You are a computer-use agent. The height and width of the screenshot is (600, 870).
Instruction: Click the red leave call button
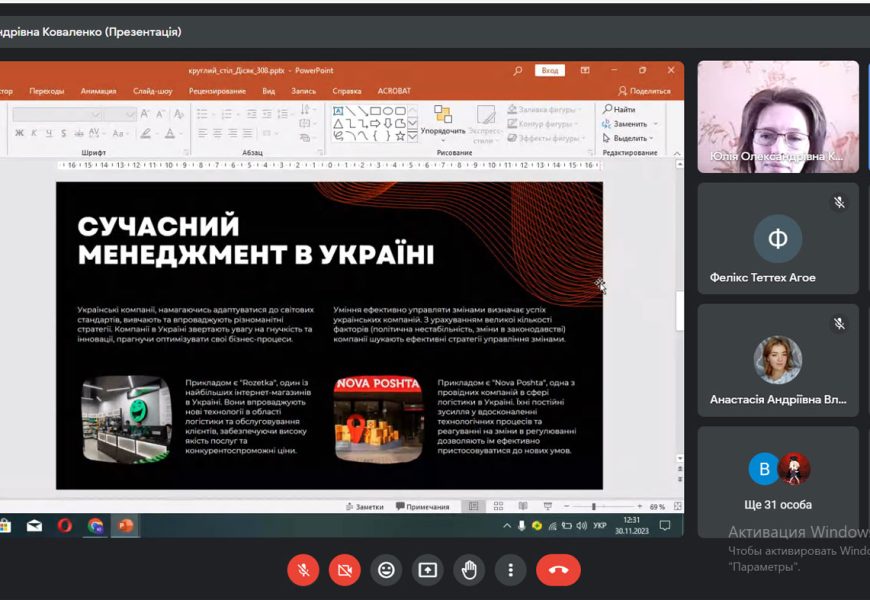[x=558, y=570]
